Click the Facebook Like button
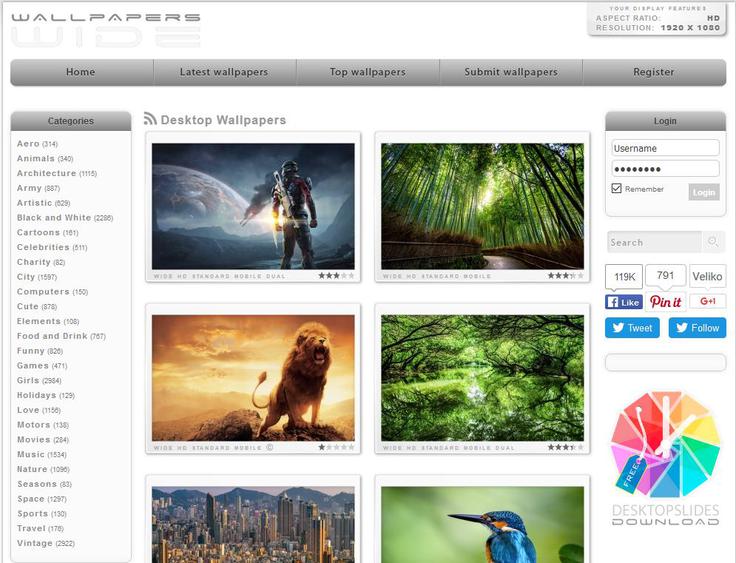736x563 pixels. pyautogui.click(x=623, y=302)
